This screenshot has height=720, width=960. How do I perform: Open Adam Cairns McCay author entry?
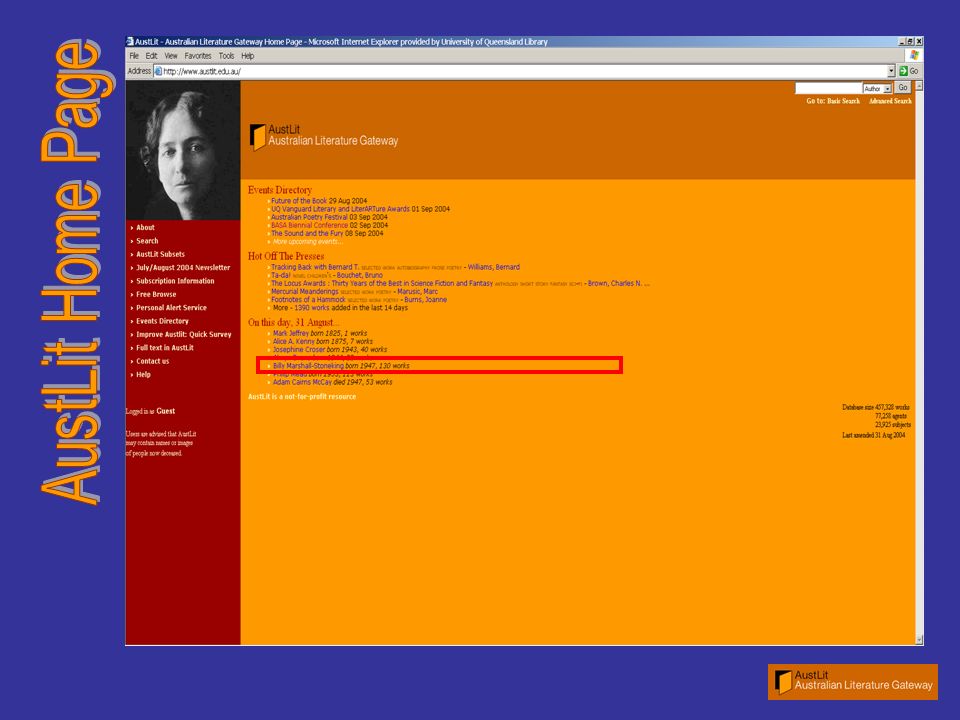point(302,382)
